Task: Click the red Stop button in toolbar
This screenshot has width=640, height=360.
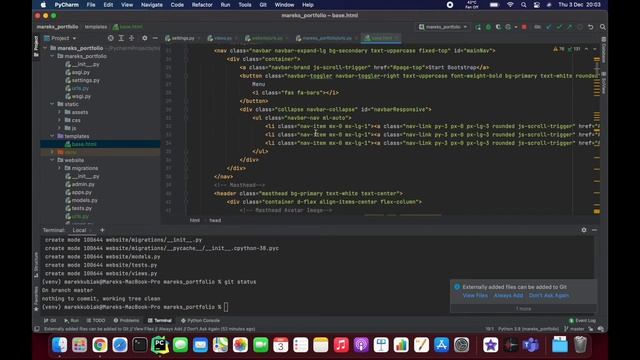Action: coord(524,27)
